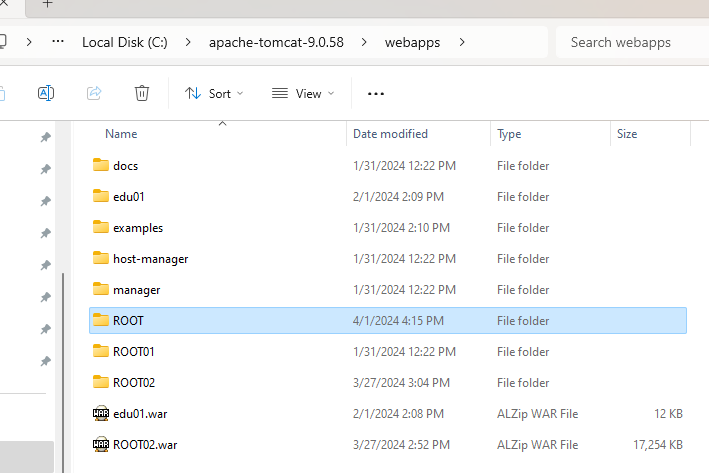
Task: Click the 3/27/2024 3:04 PM date
Action: click(401, 383)
